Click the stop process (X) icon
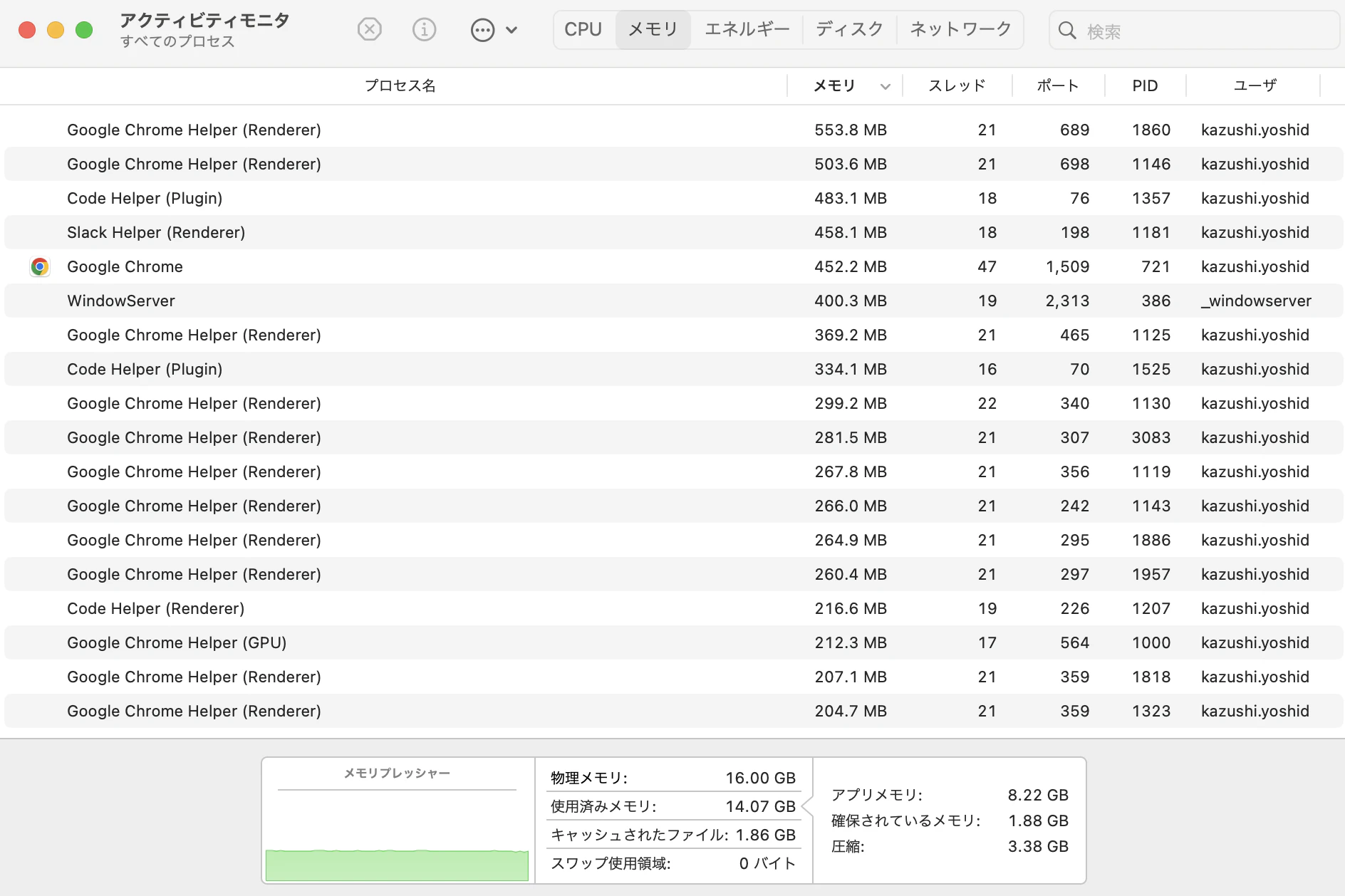The height and width of the screenshot is (896, 1345). pos(369,30)
